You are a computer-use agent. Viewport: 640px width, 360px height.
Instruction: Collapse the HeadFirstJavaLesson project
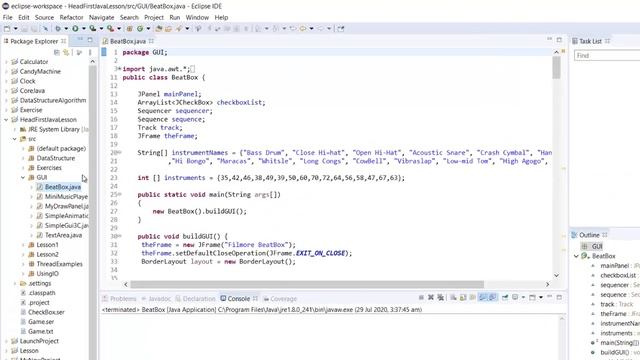click(x=6, y=120)
